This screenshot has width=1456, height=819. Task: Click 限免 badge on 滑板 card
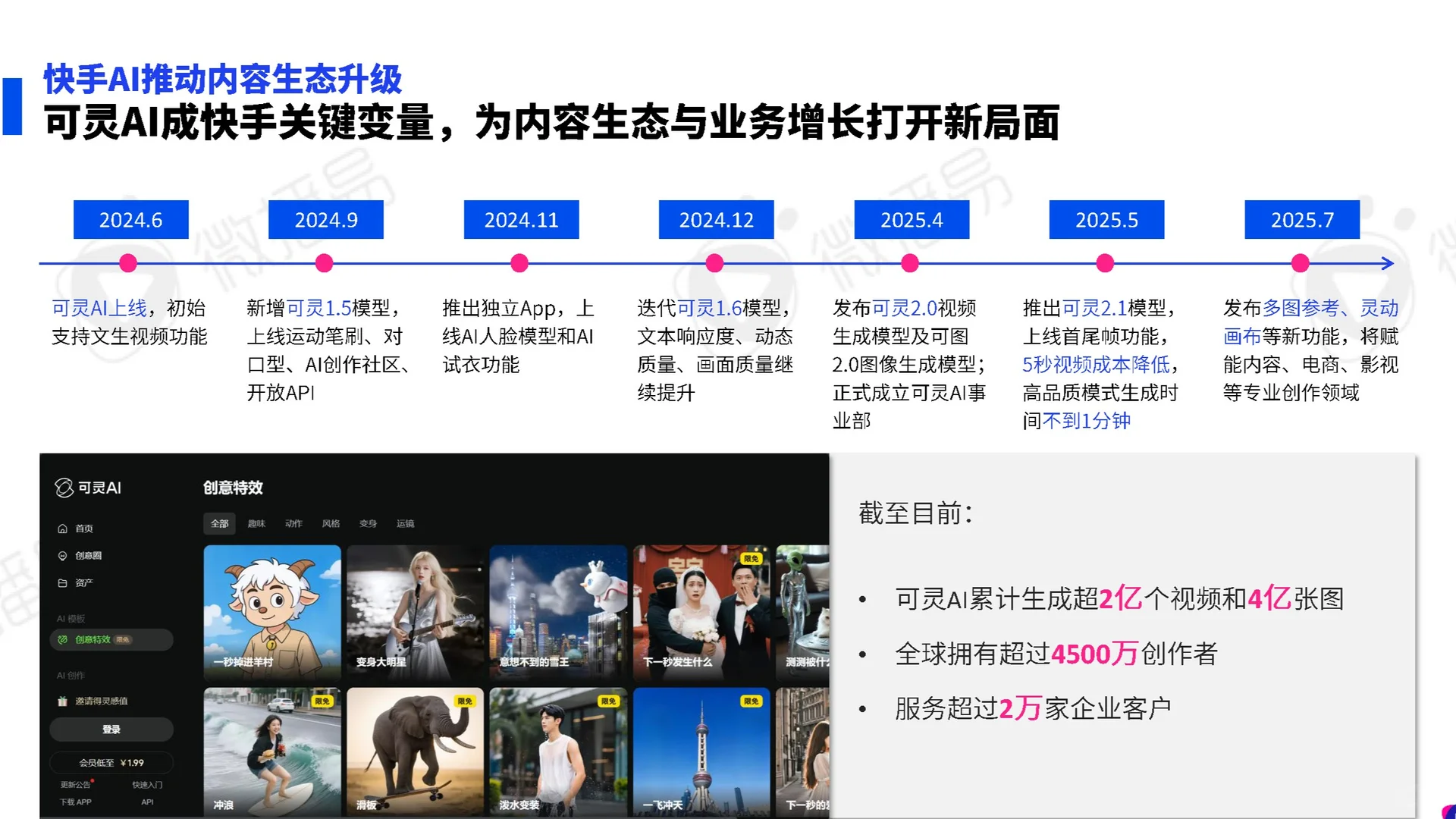tap(465, 701)
